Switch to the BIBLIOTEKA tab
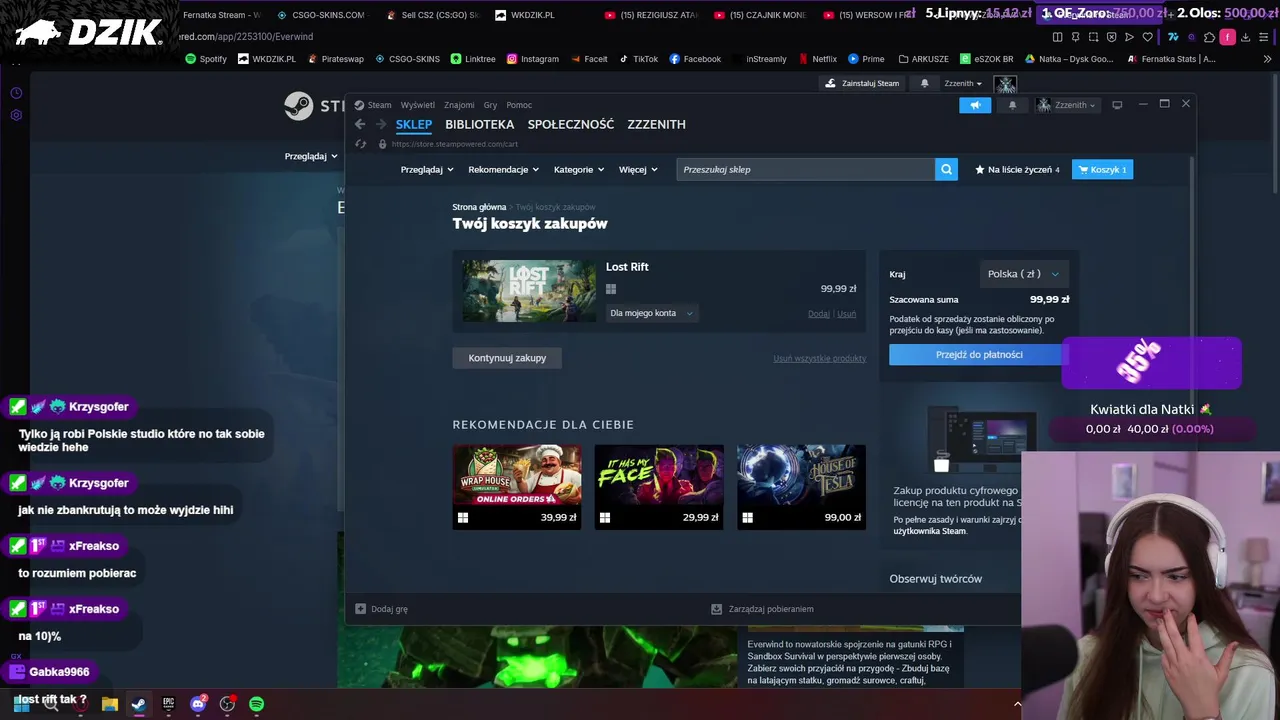The image size is (1280, 720). click(479, 124)
